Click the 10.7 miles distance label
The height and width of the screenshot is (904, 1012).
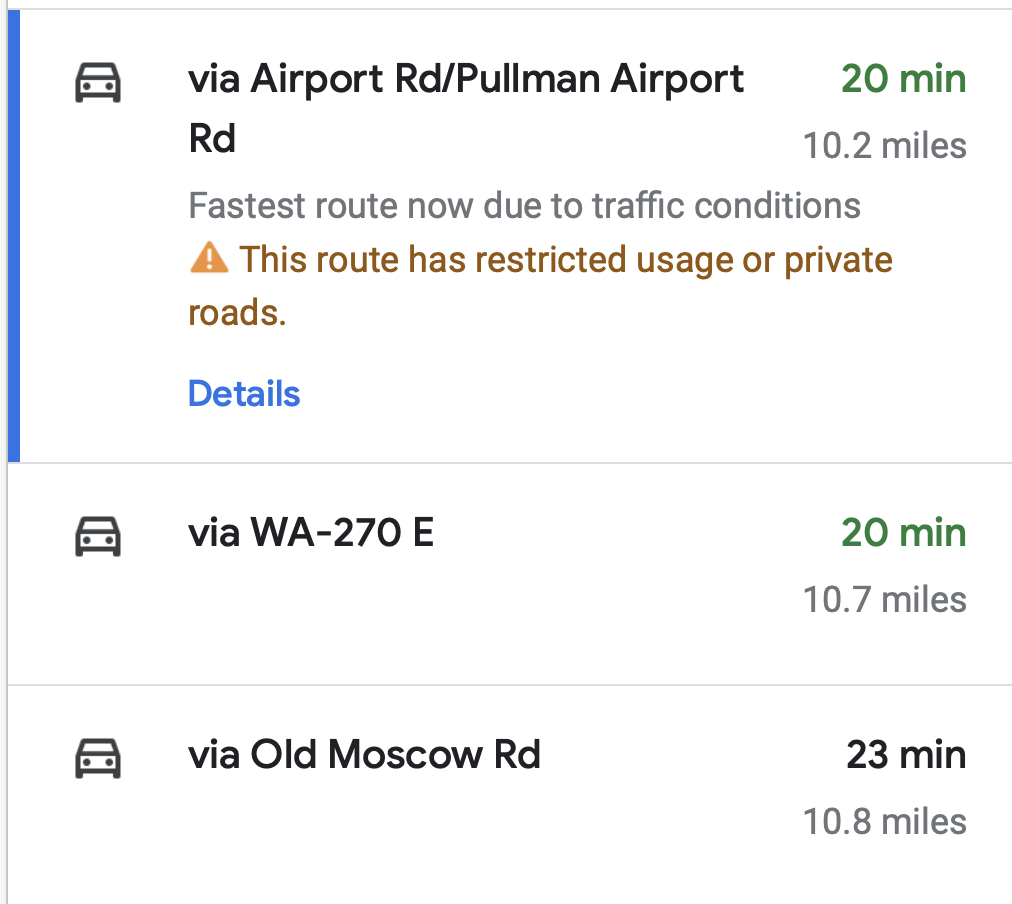[885, 600]
